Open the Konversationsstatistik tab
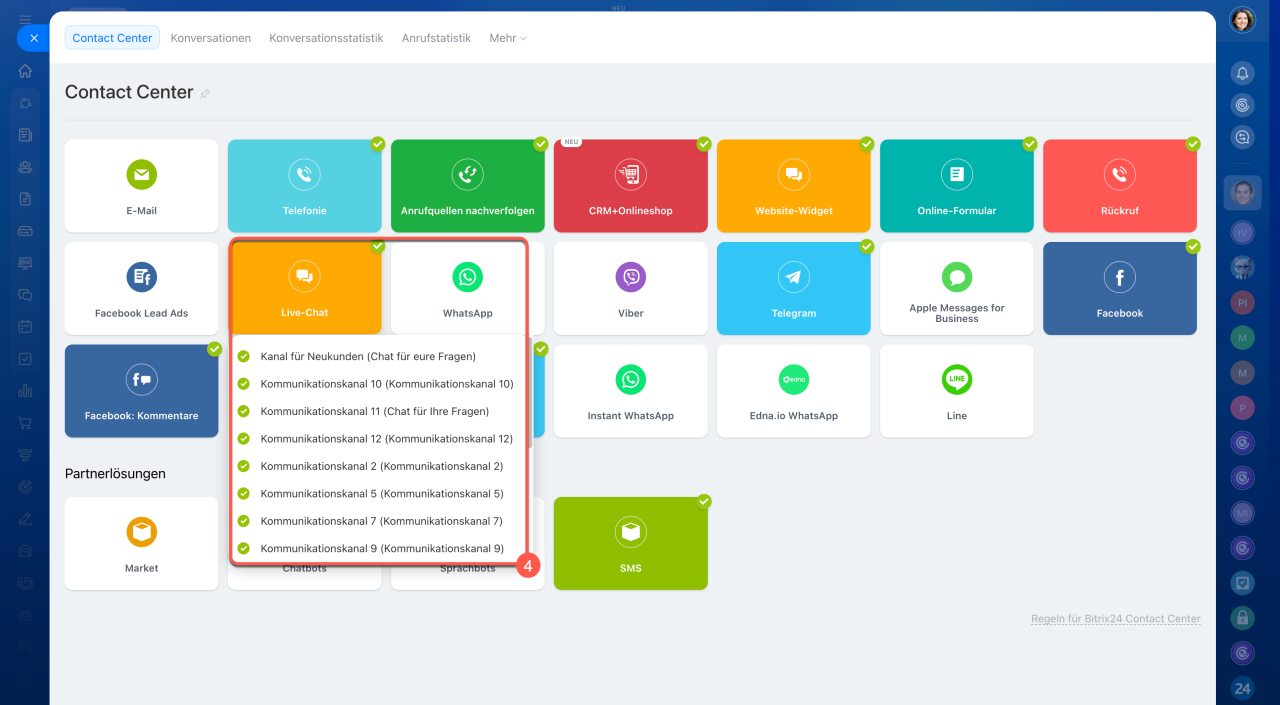This screenshot has width=1280, height=705. 326,38
